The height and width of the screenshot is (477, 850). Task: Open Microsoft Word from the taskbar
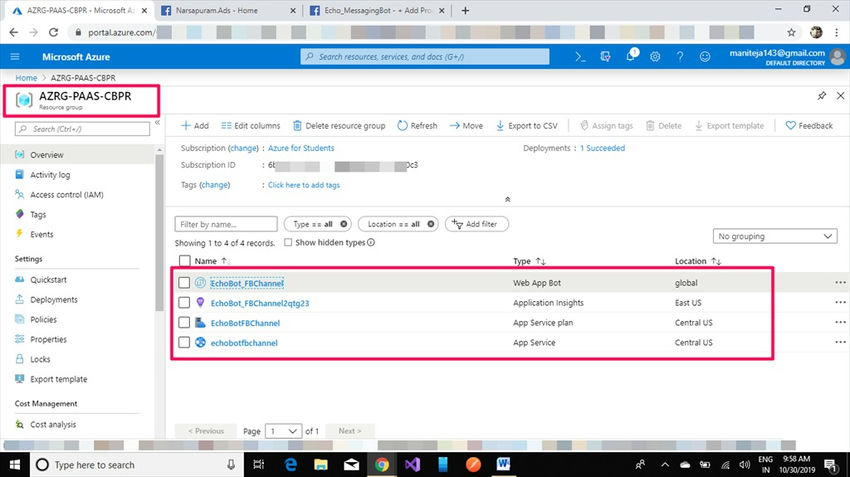pos(503,465)
